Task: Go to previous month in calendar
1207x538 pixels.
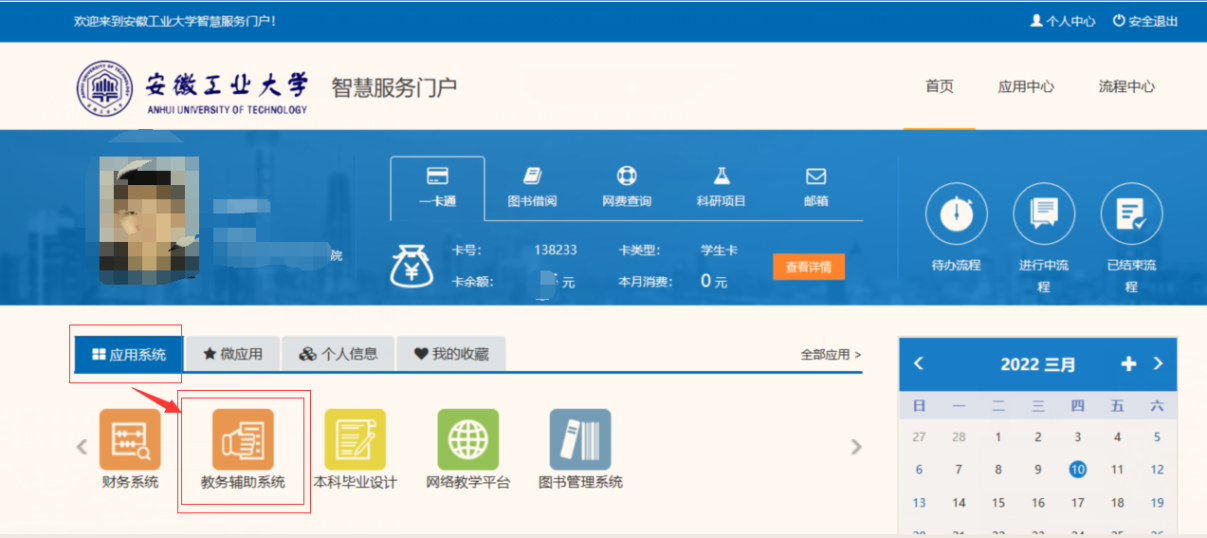Action: pyautogui.click(x=919, y=364)
